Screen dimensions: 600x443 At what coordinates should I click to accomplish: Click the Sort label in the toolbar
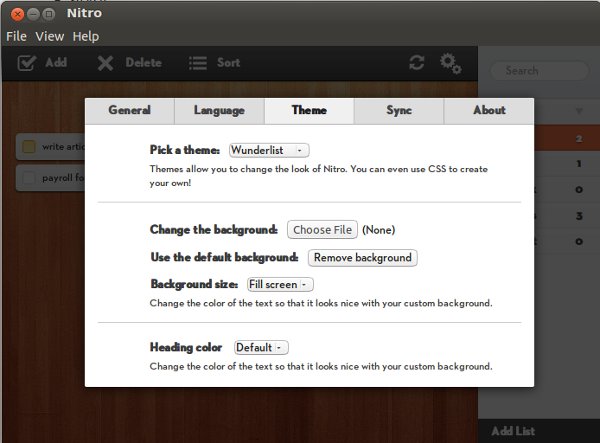click(228, 62)
